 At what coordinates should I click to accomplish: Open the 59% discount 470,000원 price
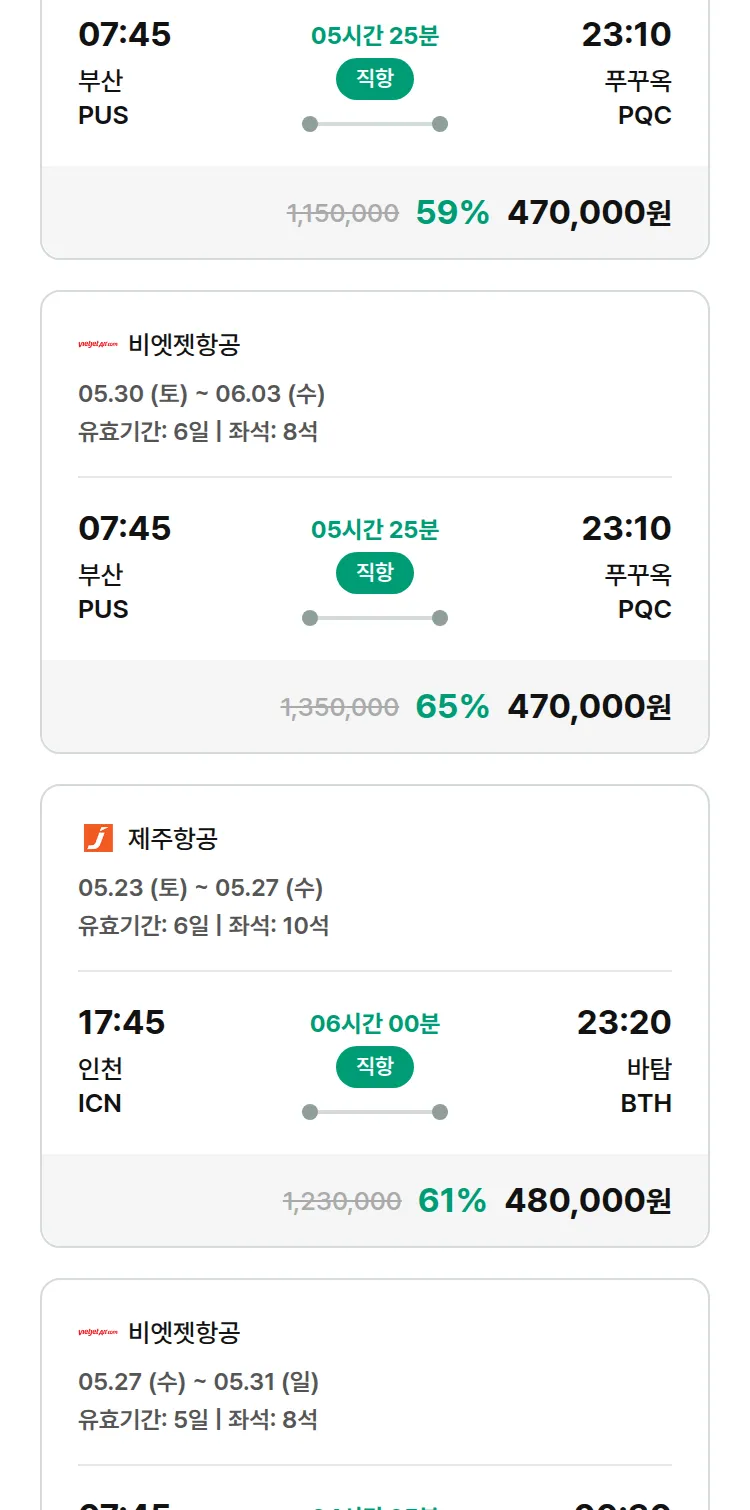click(x=590, y=212)
